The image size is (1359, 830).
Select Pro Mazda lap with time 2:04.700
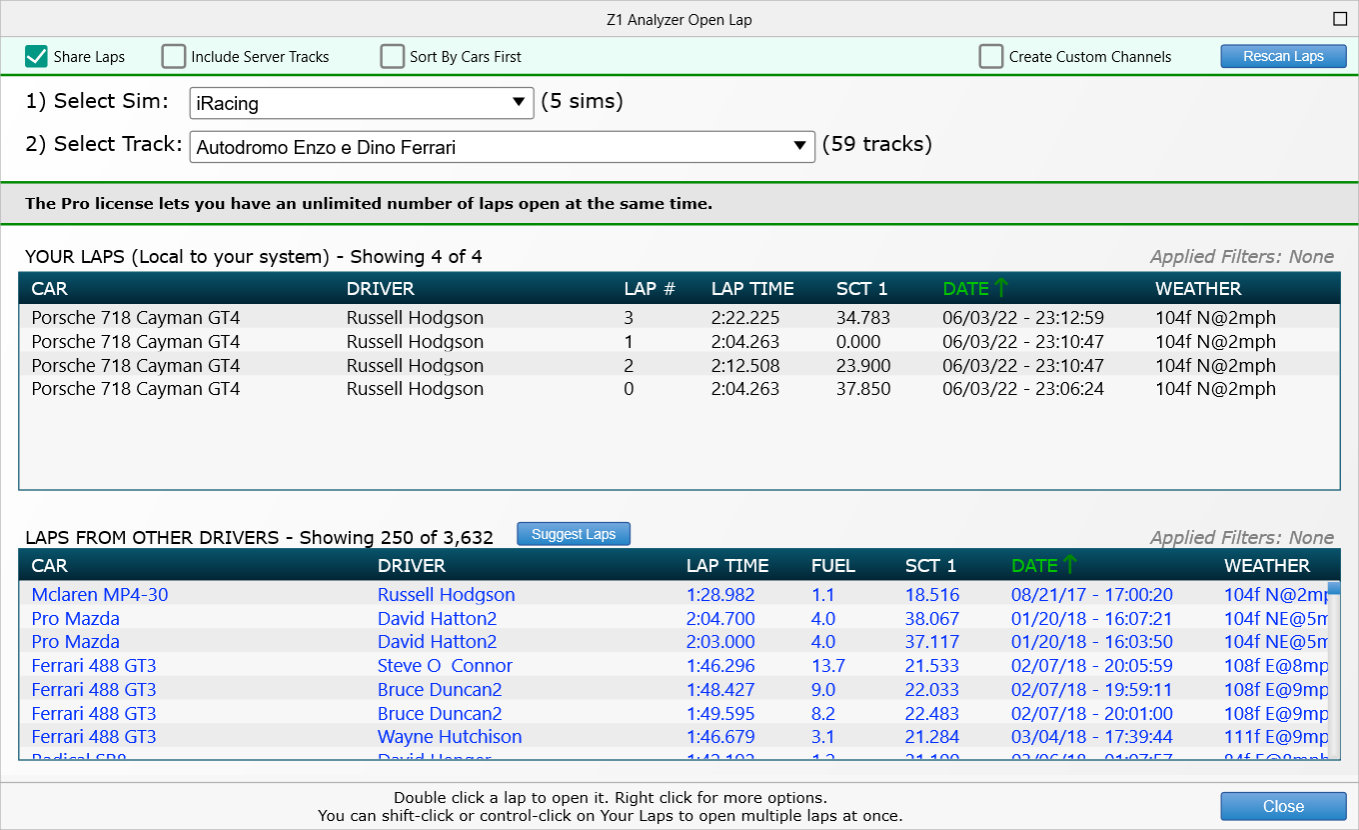click(673, 619)
